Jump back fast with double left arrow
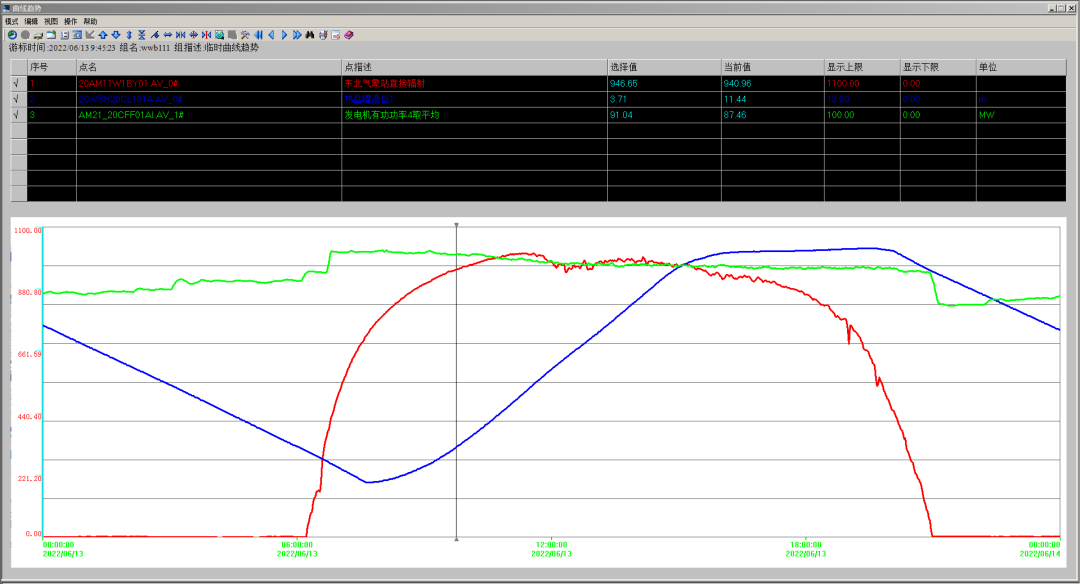This screenshot has width=1080, height=584. pyautogui.click(x=258, y=34)
